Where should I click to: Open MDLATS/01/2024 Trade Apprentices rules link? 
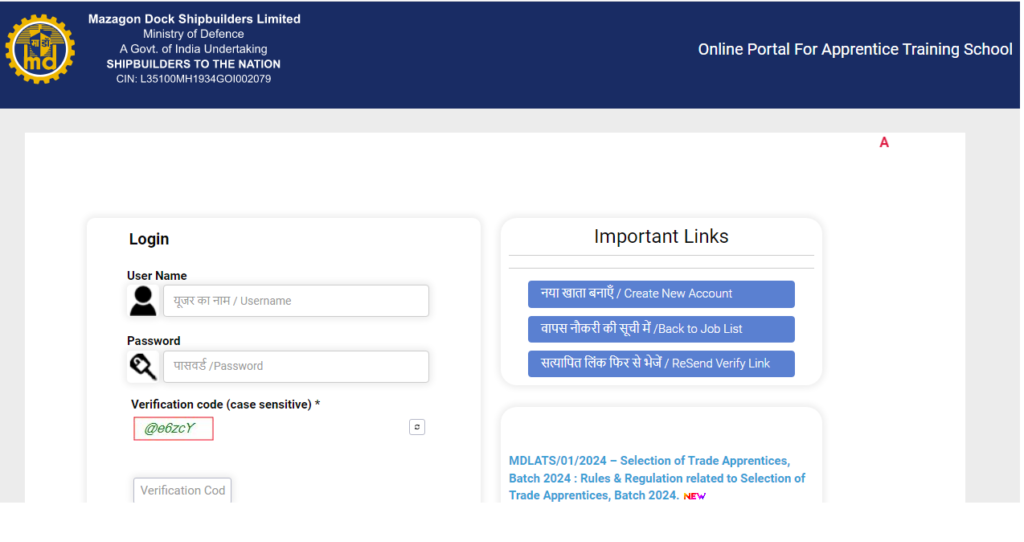657,478
